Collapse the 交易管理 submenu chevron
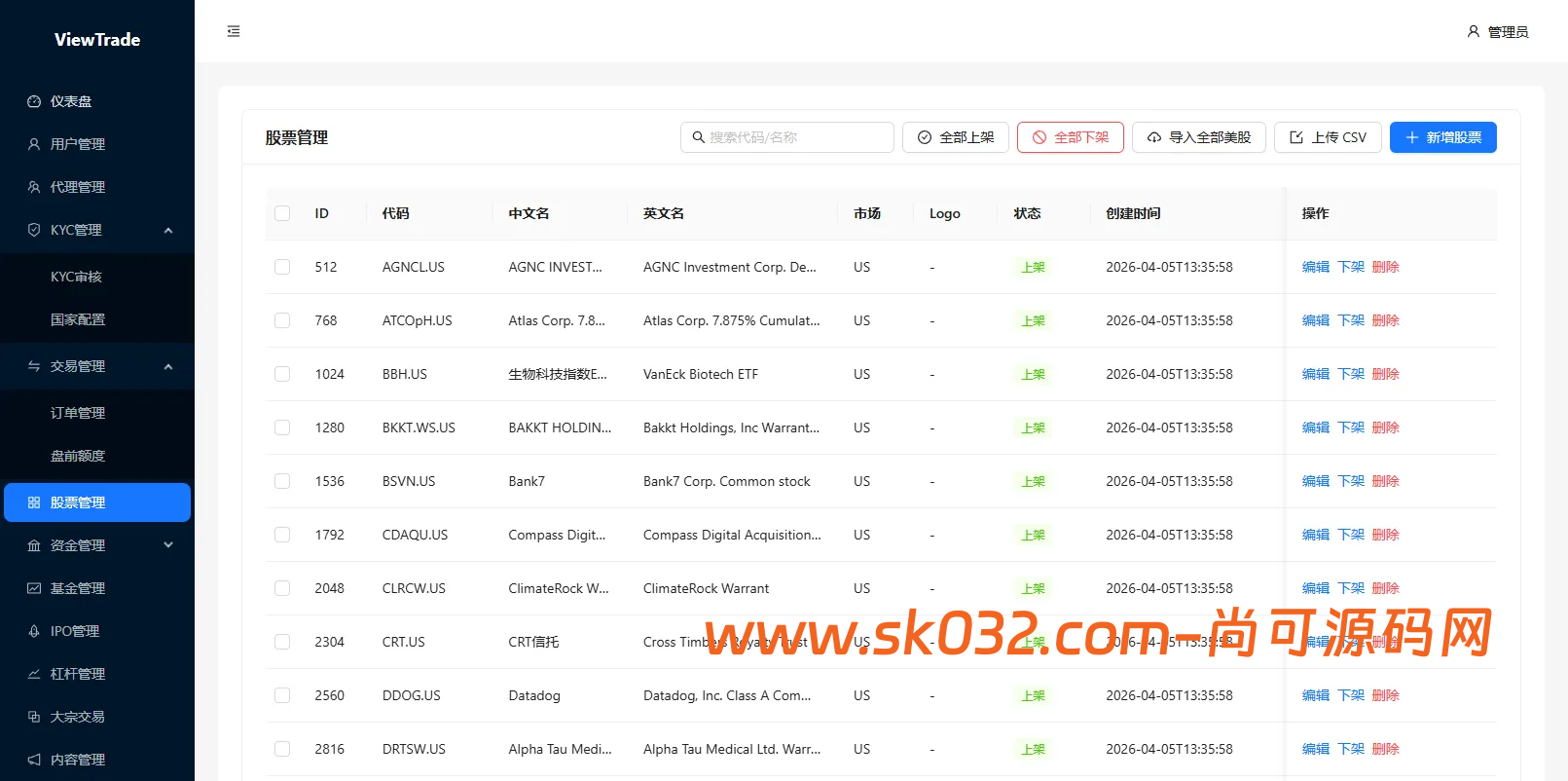Image resolution: width=1568 pixels, height=781 pixels. (168, 366)
